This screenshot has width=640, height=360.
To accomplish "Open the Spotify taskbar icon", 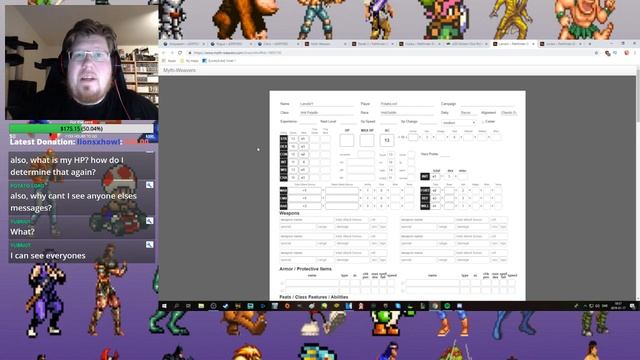I will [447, 306].
